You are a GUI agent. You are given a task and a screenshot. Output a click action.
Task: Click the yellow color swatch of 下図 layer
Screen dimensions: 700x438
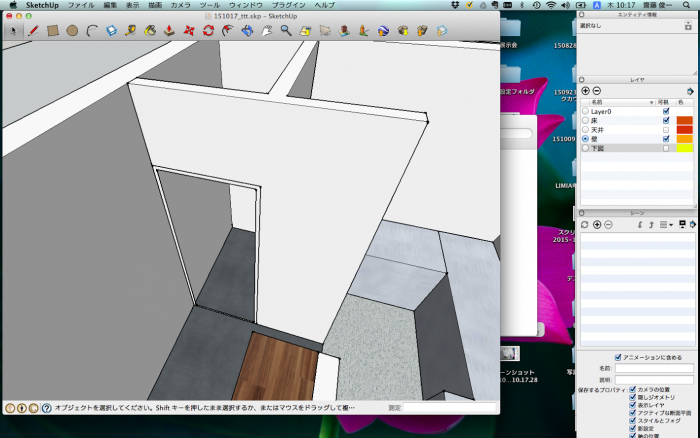pyautogui.click(x=685, y=147)
